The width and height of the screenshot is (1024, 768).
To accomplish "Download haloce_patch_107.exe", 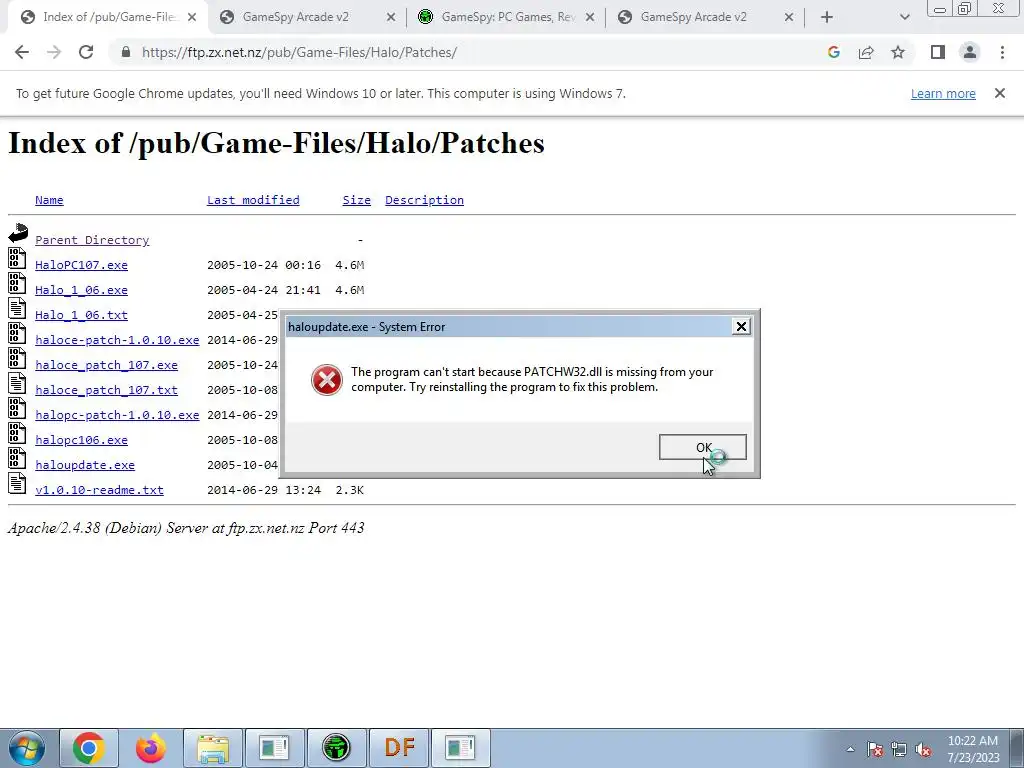I will click(106, 365).
